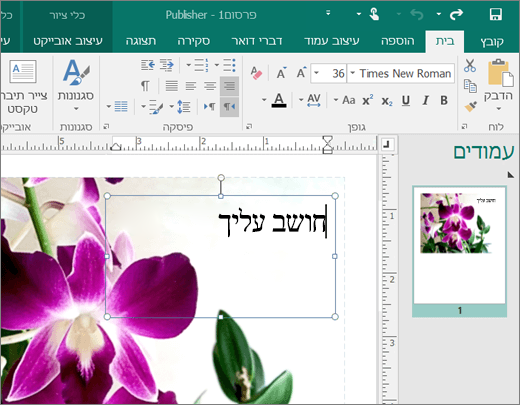Toggle Superscript formatting
This screenshot has width=520, height=405.
pyautogui.click(x=367, y=100)
